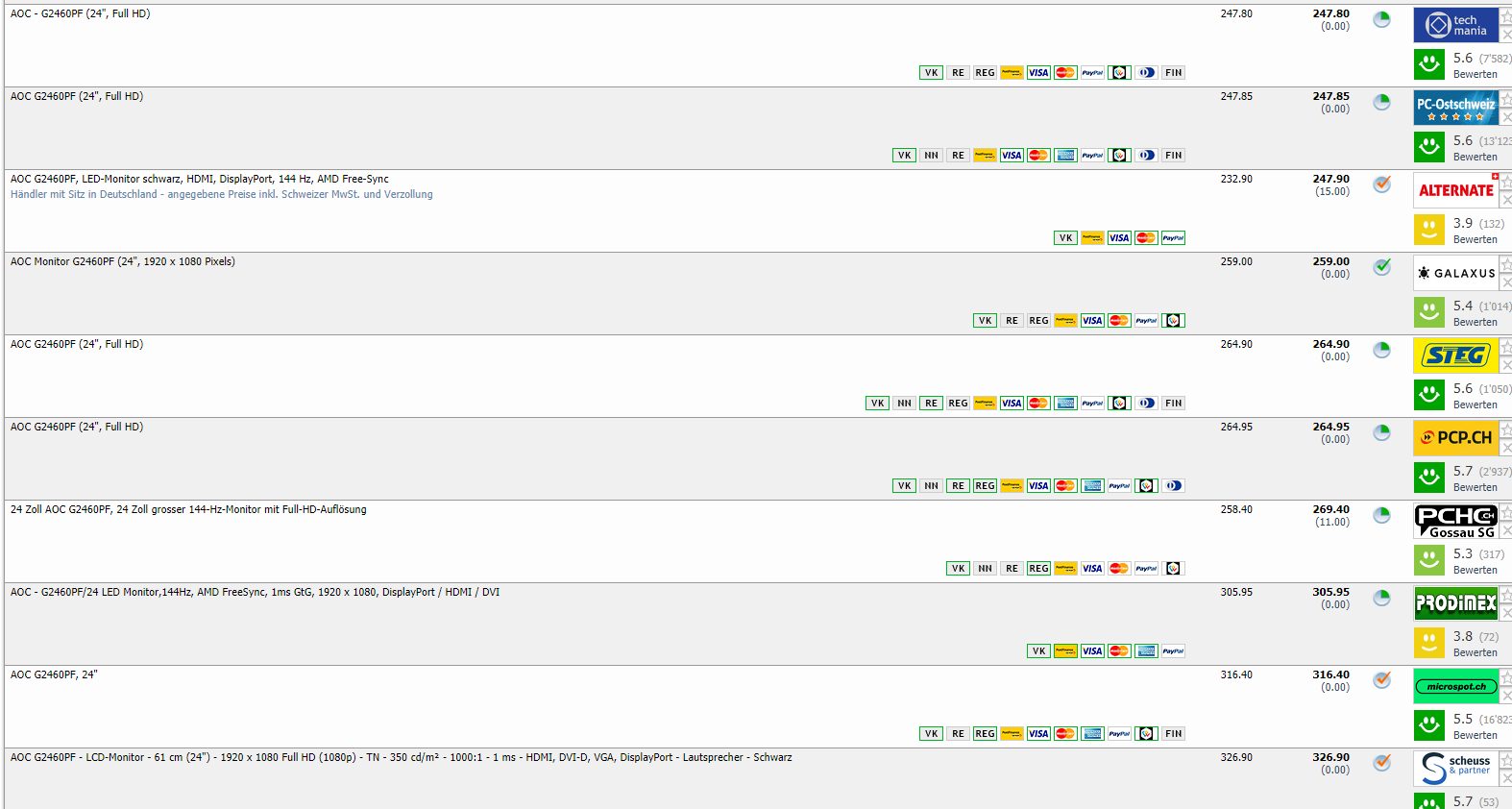Screen dimensions: 1512x809
Task: Click the 5.6 rating score for PC-Ostschweiz
Action: (1463, 141)
